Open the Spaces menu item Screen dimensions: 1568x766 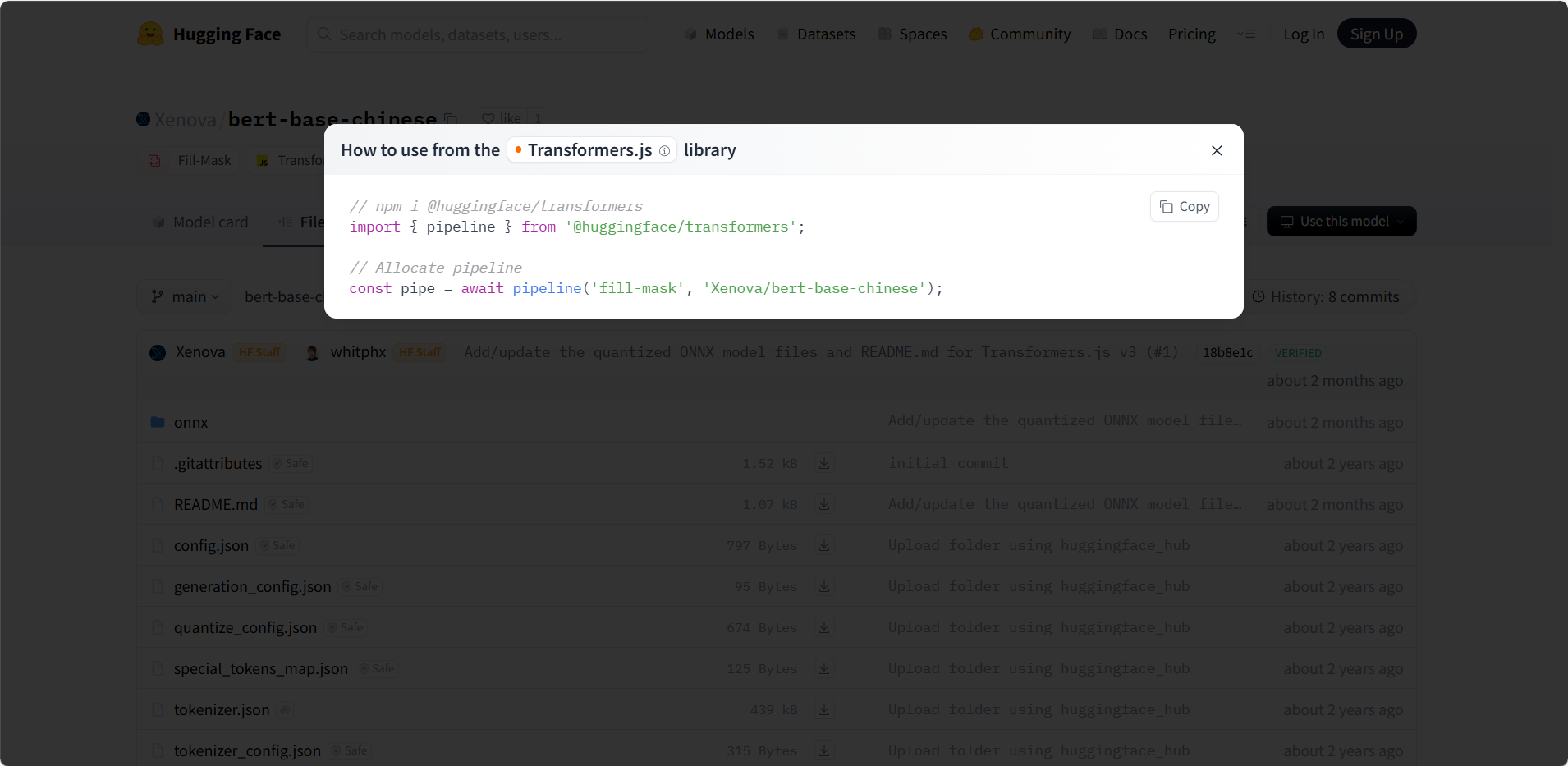pyautogui.click(x=913, y=34)
